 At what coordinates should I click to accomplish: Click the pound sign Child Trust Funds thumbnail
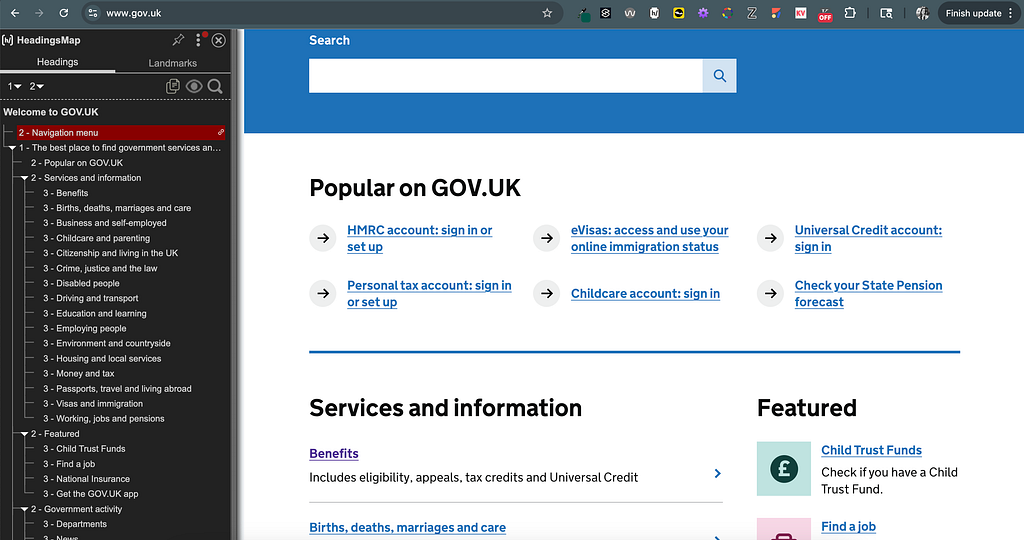tap(784, 469)
